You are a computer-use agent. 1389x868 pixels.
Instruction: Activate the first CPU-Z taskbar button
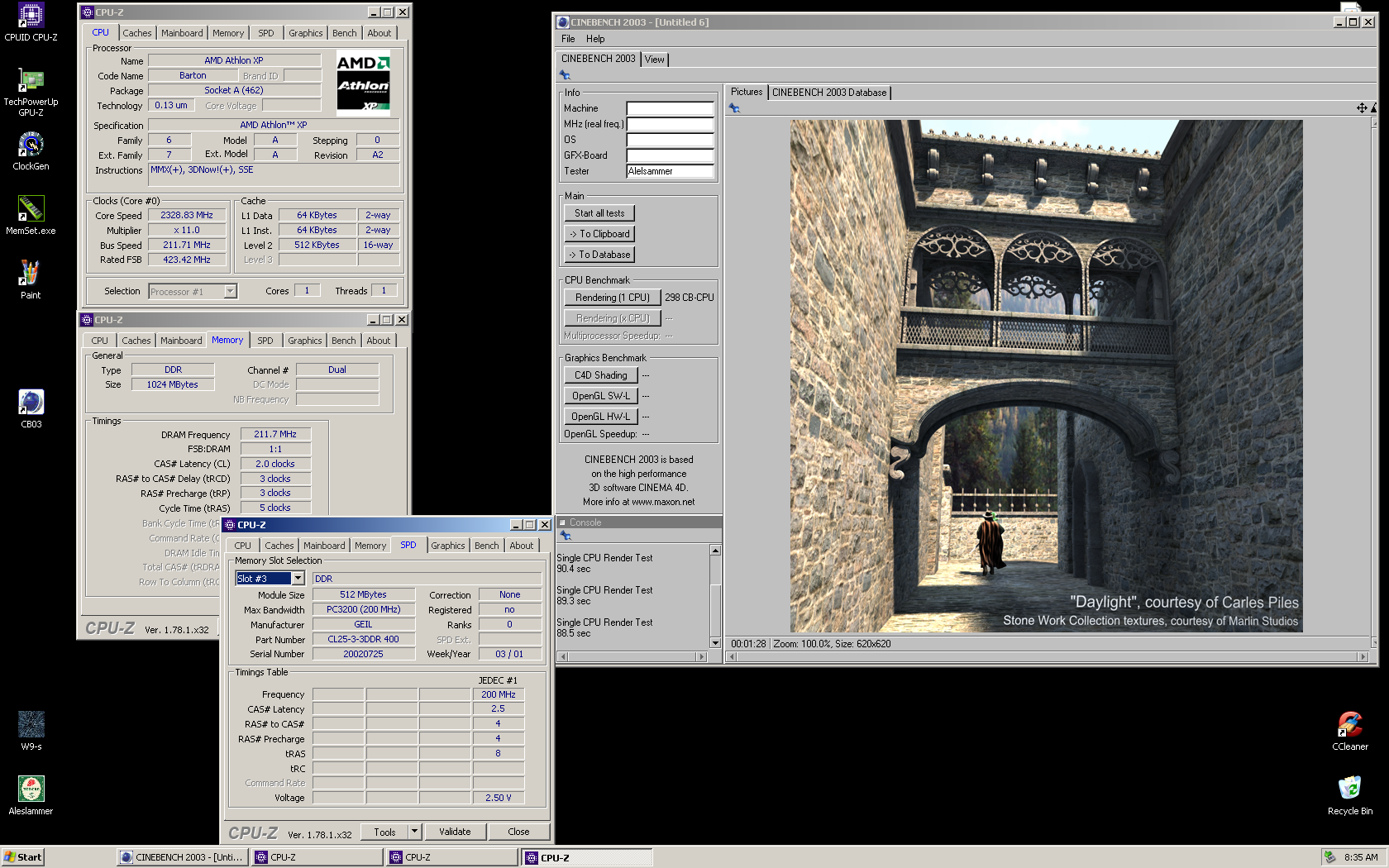point(317,857)
